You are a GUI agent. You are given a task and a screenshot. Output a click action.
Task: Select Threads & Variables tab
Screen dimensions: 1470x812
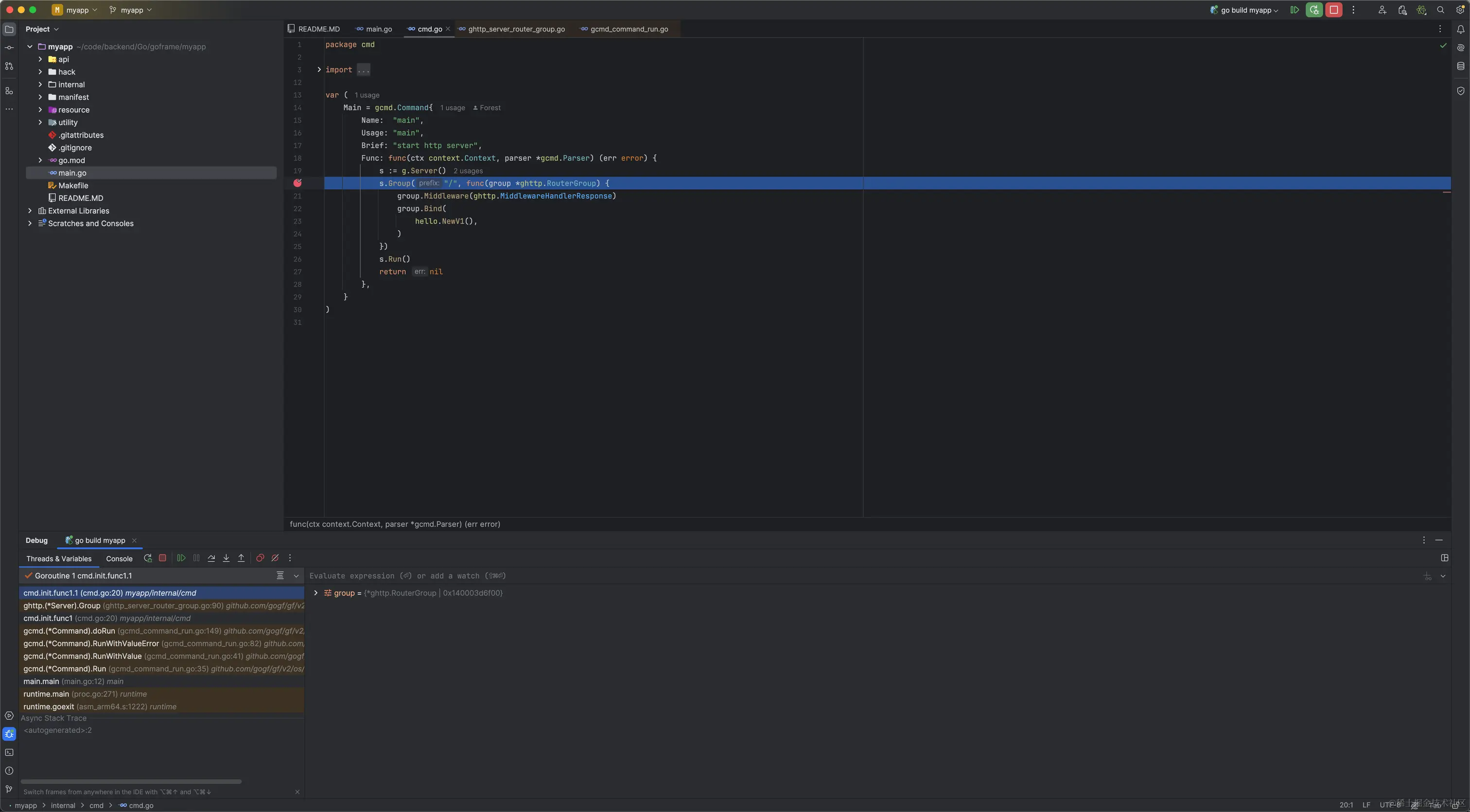click(x=59, y=559)
